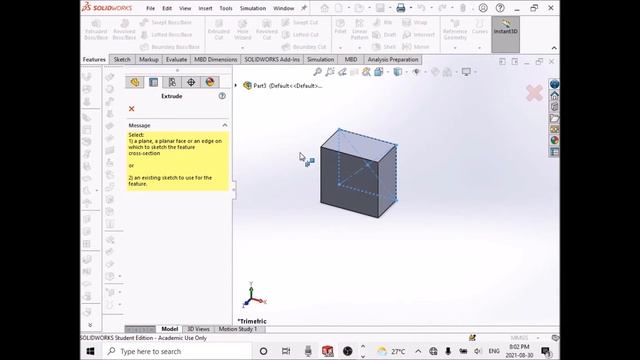Open the Hide/Show Items icon
The width and height of the screenshot is (640, 360).
pos(416,72)
